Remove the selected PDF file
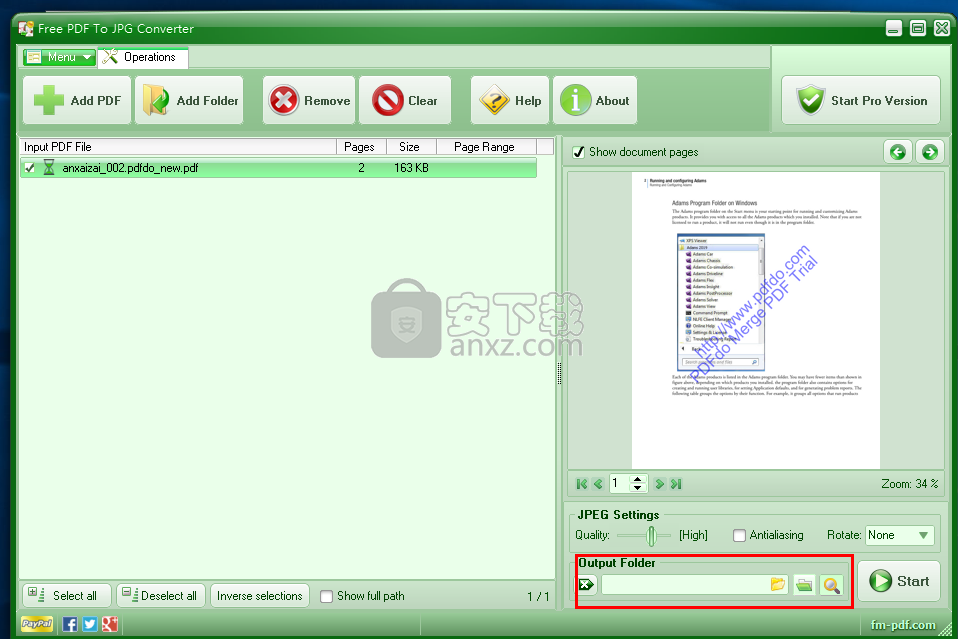This screenshot has width=958, height=639. (309, 100)
